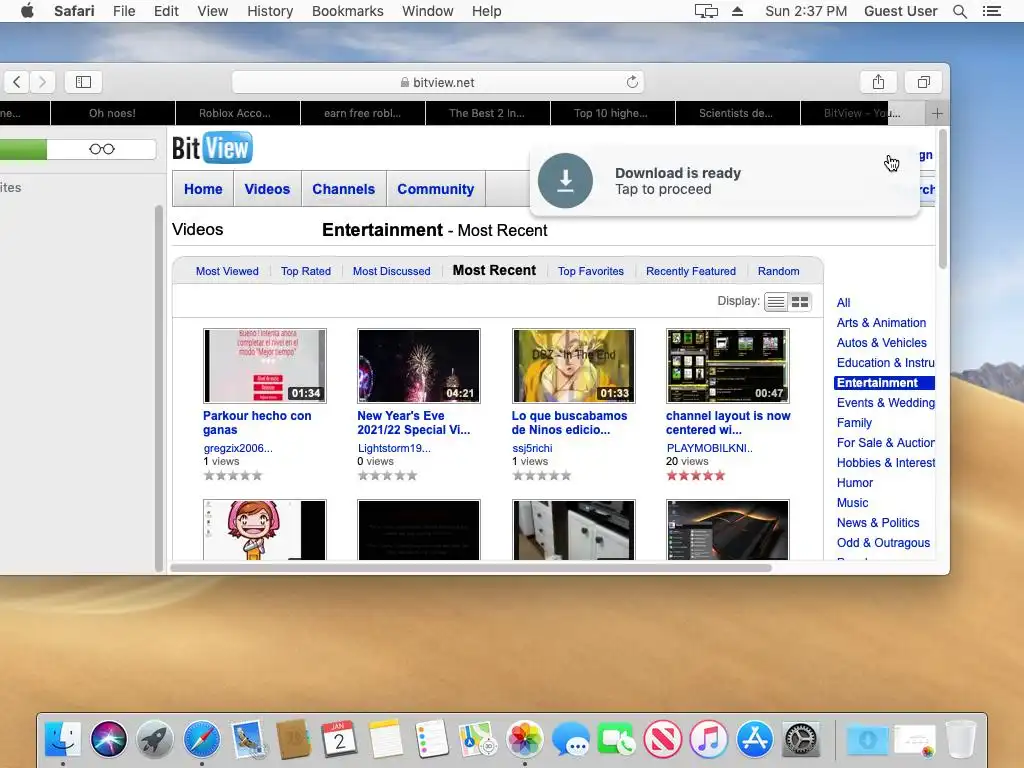Open Bookmarks menu in menu bar

[347, 11]
